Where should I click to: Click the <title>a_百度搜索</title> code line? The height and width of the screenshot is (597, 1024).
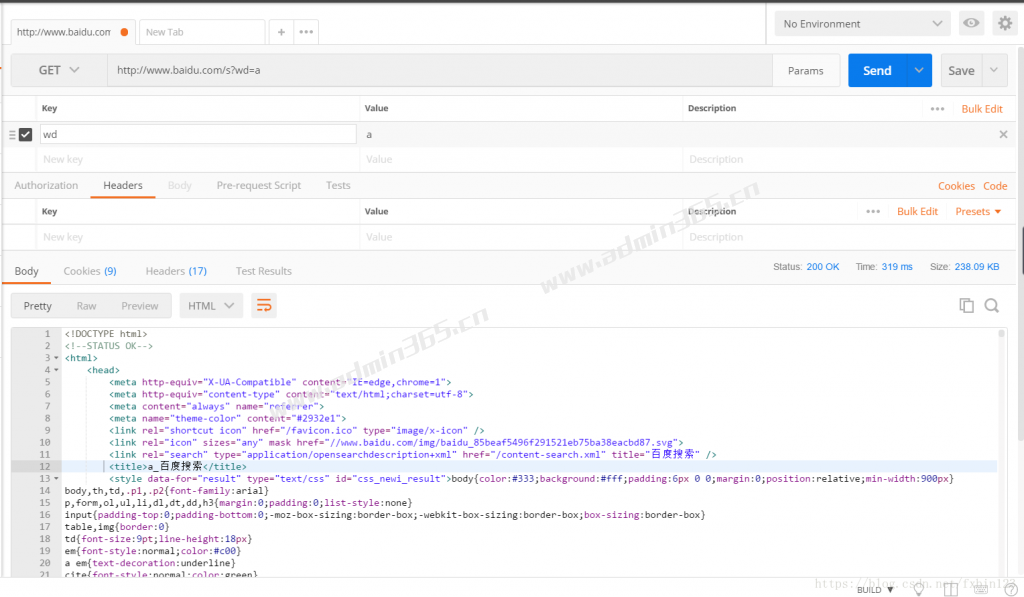tap(178, 466)
